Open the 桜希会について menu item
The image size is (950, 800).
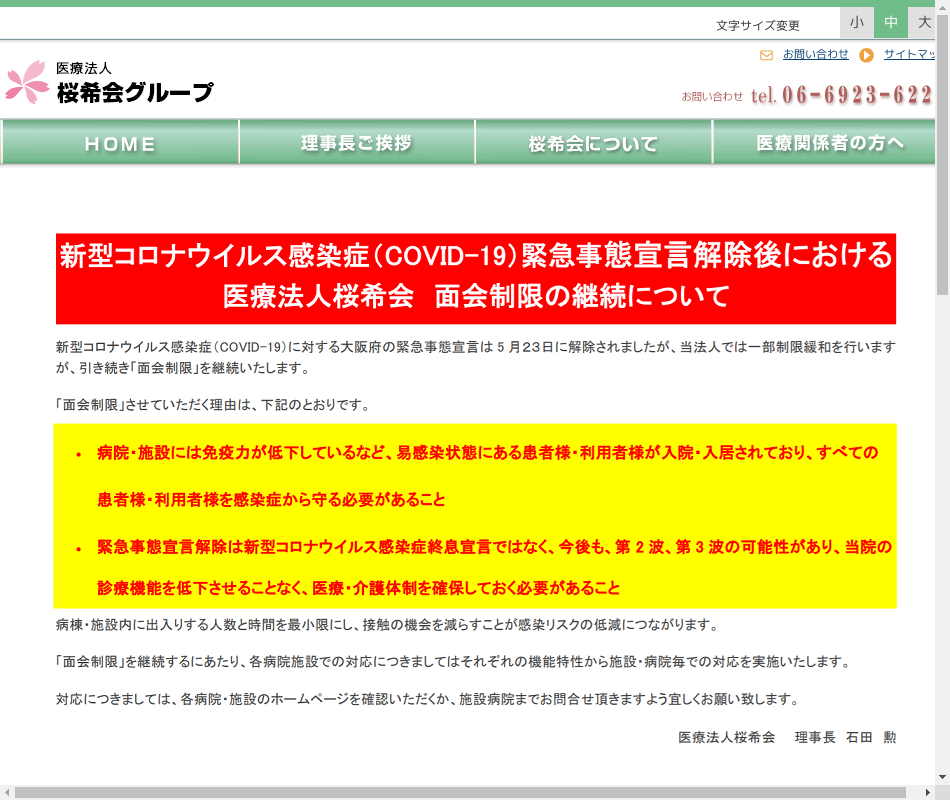point(593,143)
